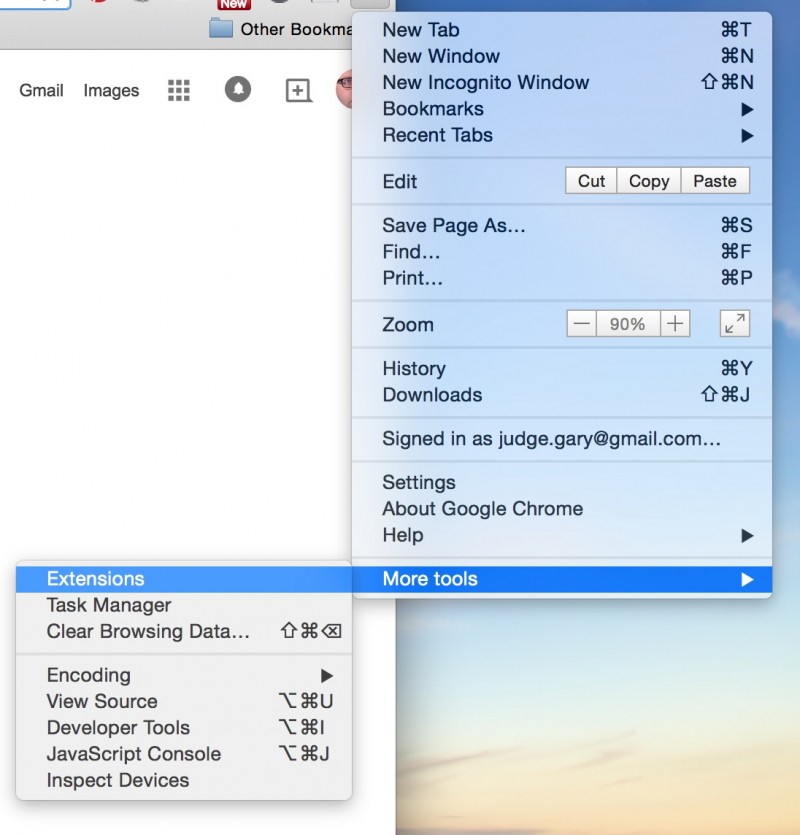Open Task Manager from the submenu
Screen dimensions: 800x835
[x=184, y=605]
